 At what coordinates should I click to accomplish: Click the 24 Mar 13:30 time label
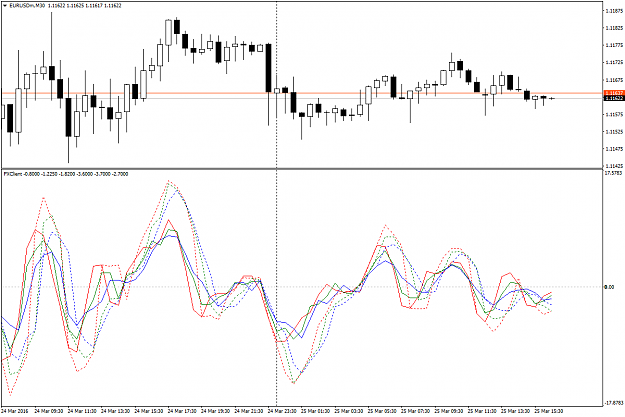(115, 411)
